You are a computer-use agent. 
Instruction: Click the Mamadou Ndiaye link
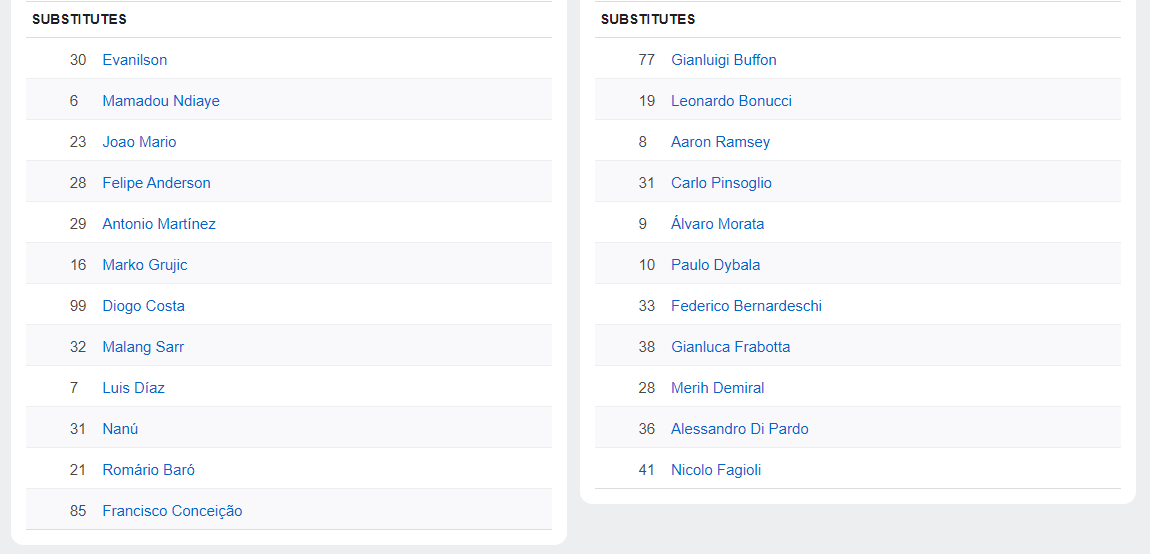click(160, 101)
